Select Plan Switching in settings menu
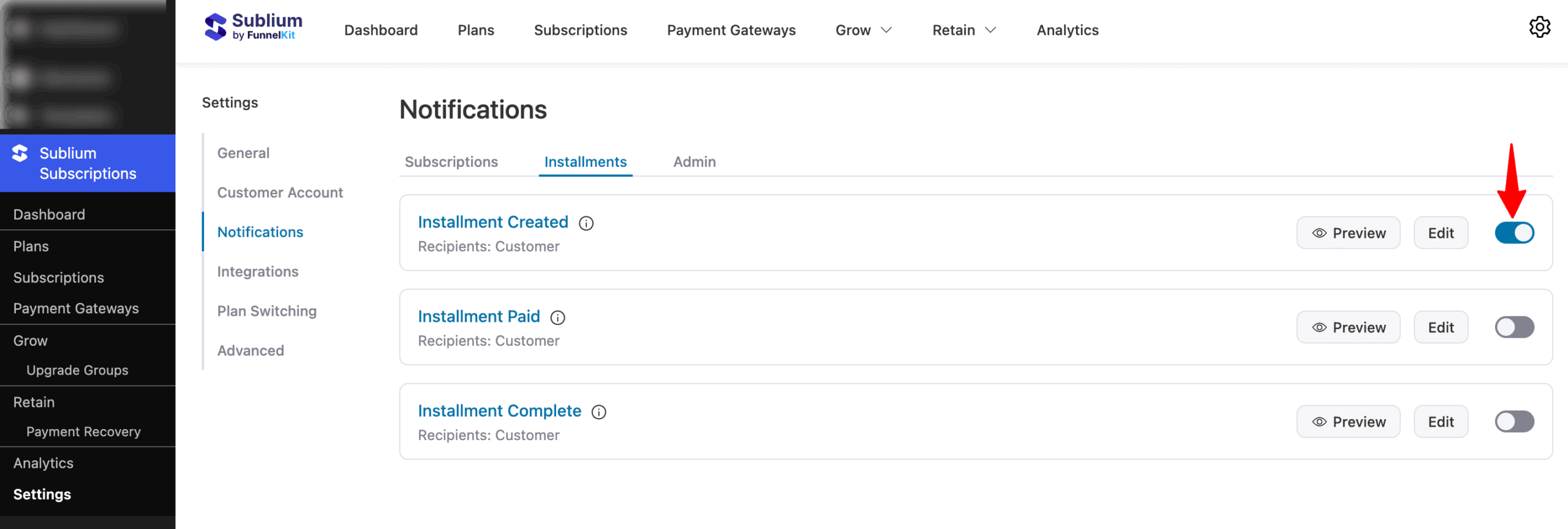The width and height of the screenshot is (1568, 529). (x=266, y=311)
